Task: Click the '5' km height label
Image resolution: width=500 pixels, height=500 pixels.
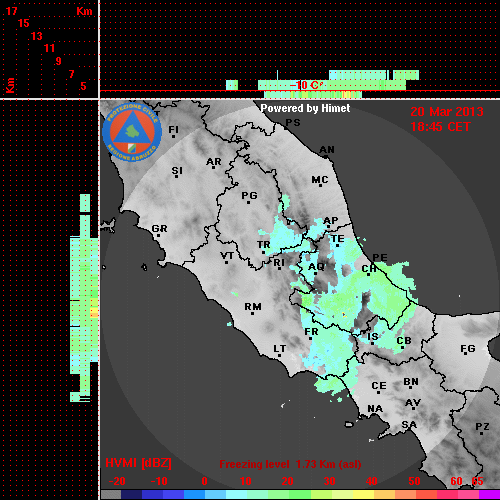Action: coord(83,86)
